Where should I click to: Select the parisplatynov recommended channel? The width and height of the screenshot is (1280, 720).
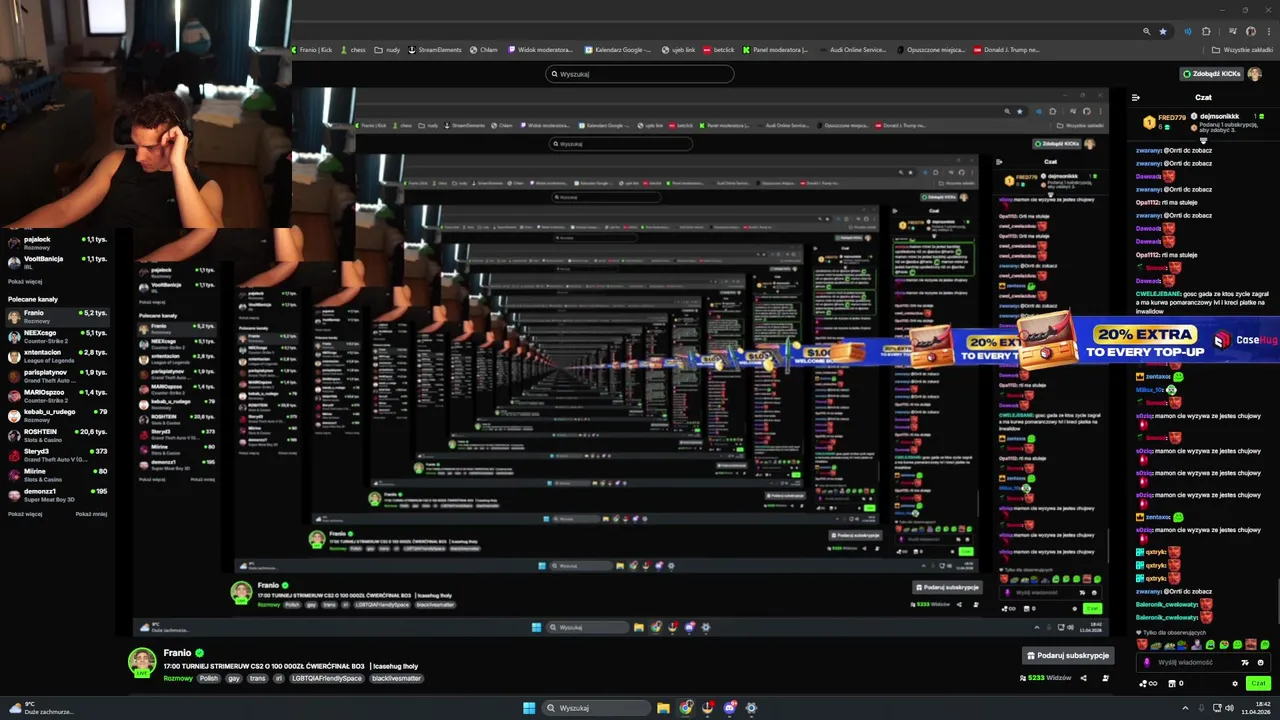(57, 376)
